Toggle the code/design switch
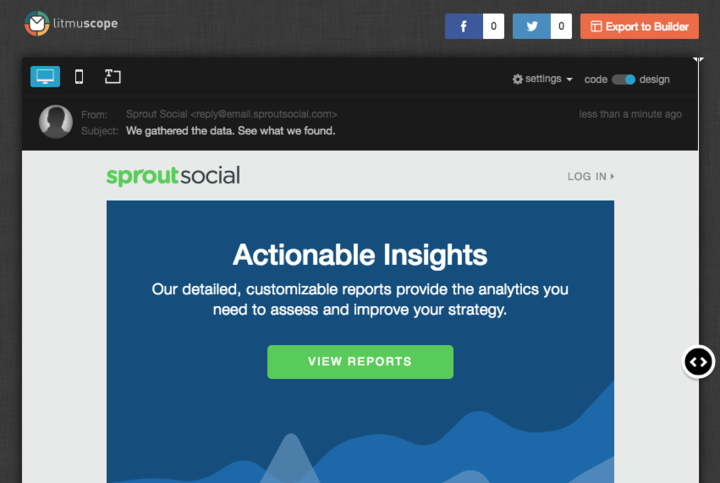720x483 pixels. [624, 79]
